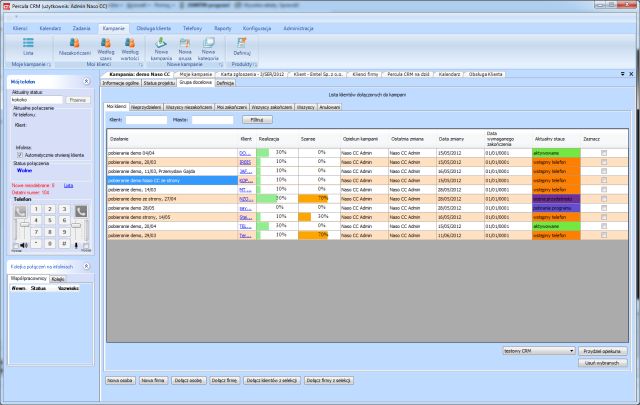Image resolution: width=640 pixels, height=405 pixels.
Task: Click the Niezakończeni clients icon
Action: coord(75,46)
